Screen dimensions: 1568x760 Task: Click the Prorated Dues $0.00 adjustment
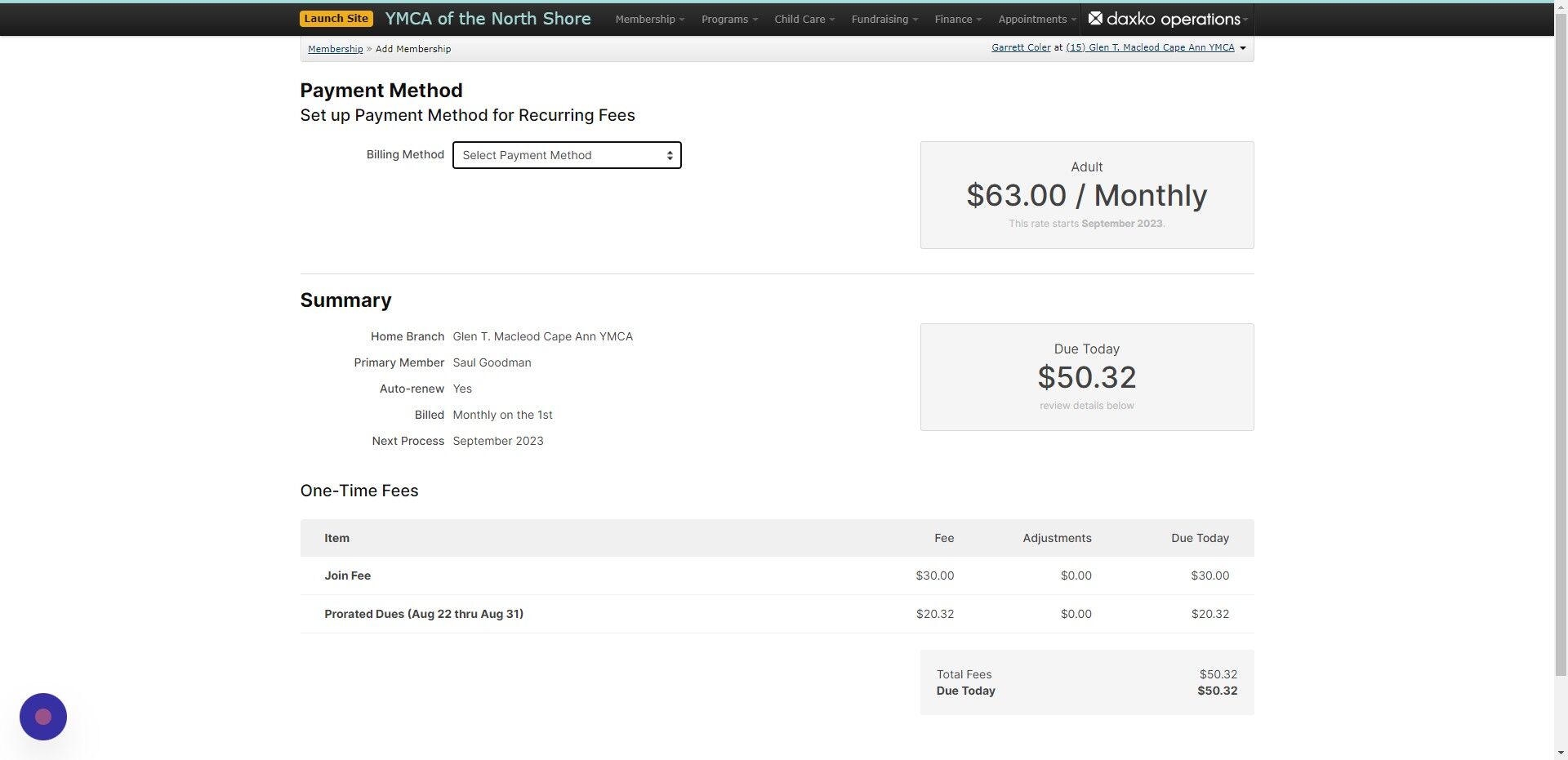[1076, 614]
